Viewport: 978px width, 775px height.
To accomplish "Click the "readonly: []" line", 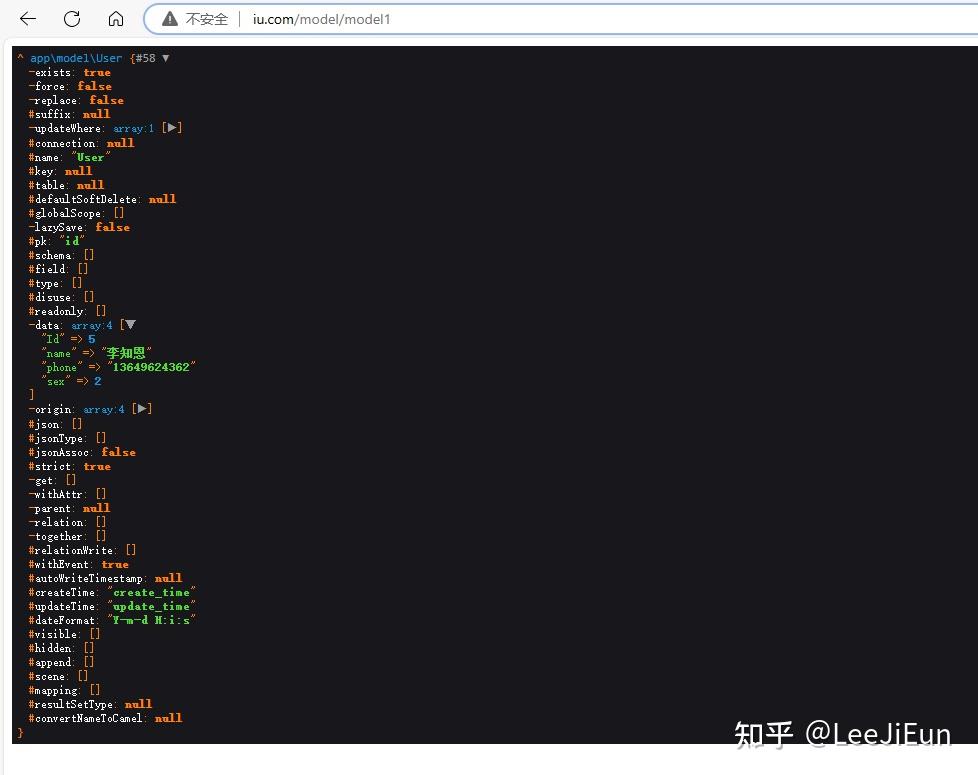I will [67, 310].
